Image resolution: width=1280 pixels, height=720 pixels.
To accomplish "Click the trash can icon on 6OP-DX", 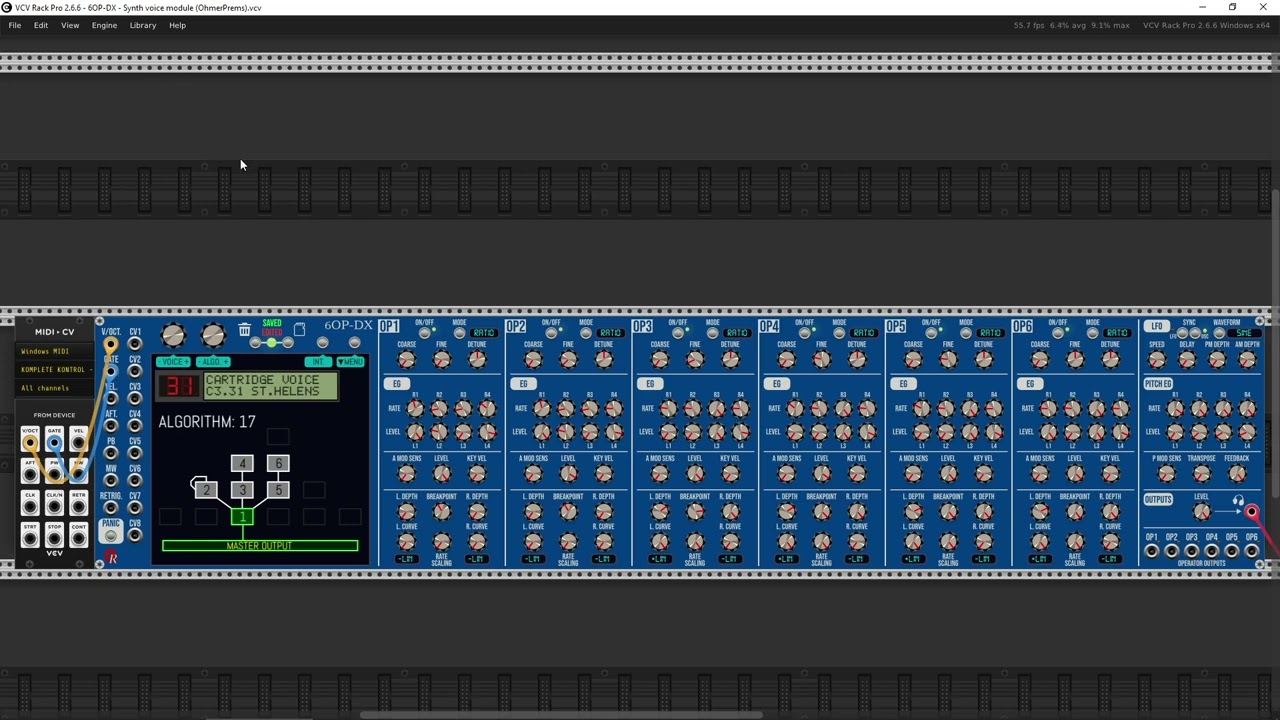I will point(245,329).
